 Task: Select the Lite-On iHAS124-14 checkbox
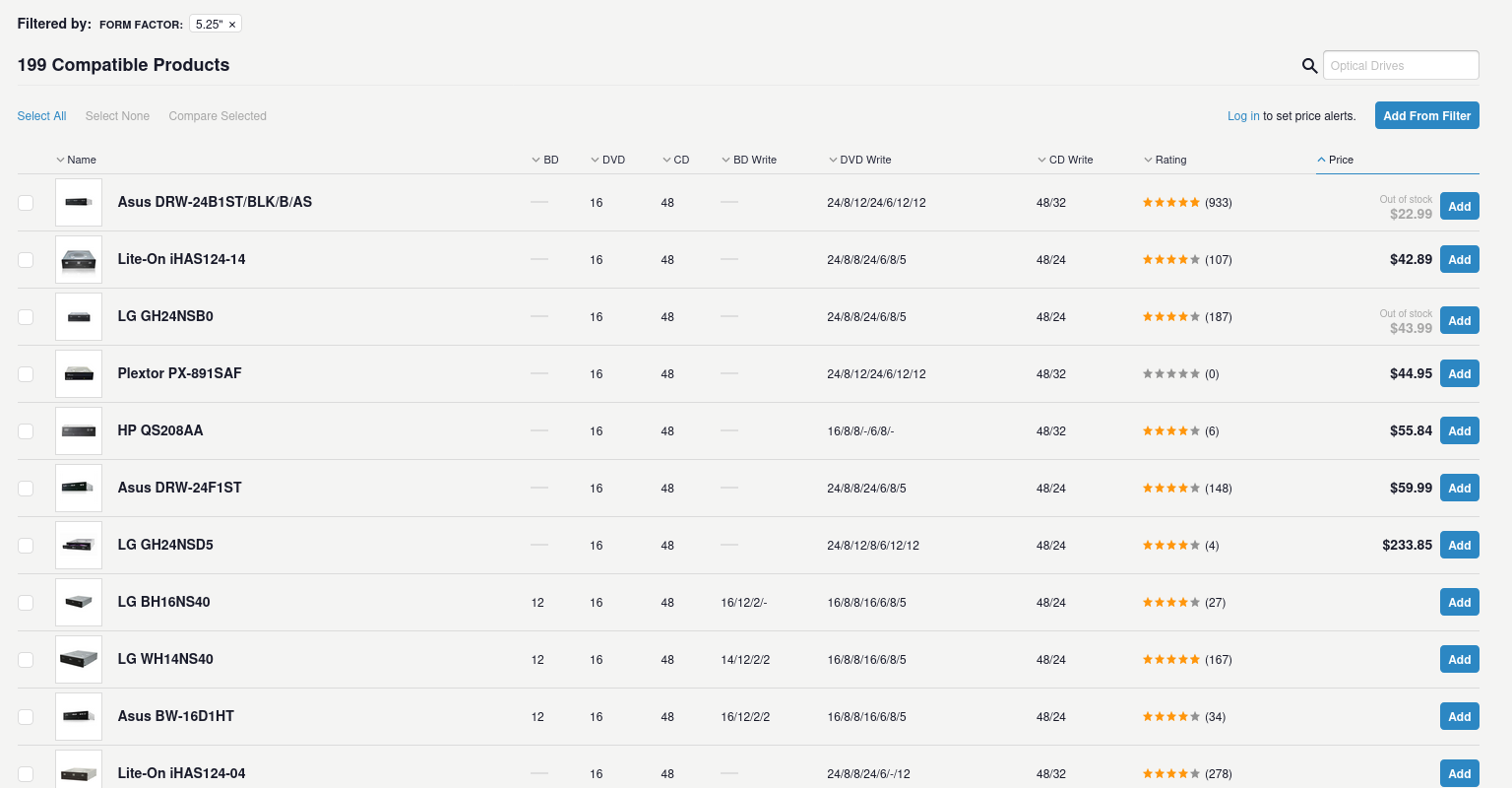[x=26, y=260]
